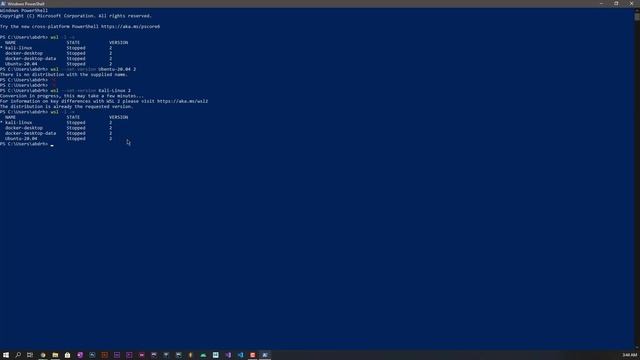This screenshot has width=640, height=360.
Task: Click the last prompt line with the cursor
Action: (27, 144)
